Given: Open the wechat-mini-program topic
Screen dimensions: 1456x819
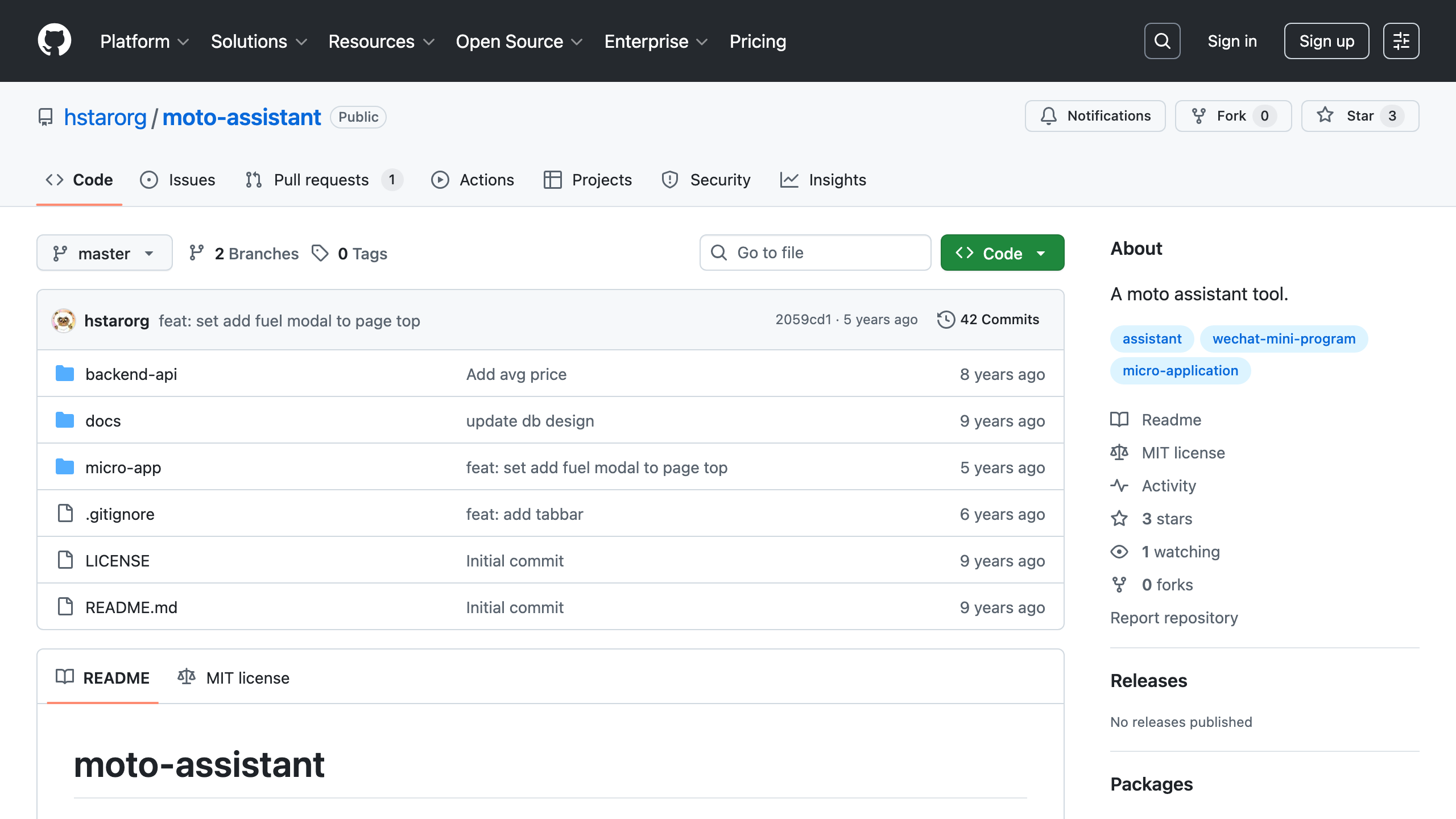Looking at the screenshot, I should [1284, 339].
